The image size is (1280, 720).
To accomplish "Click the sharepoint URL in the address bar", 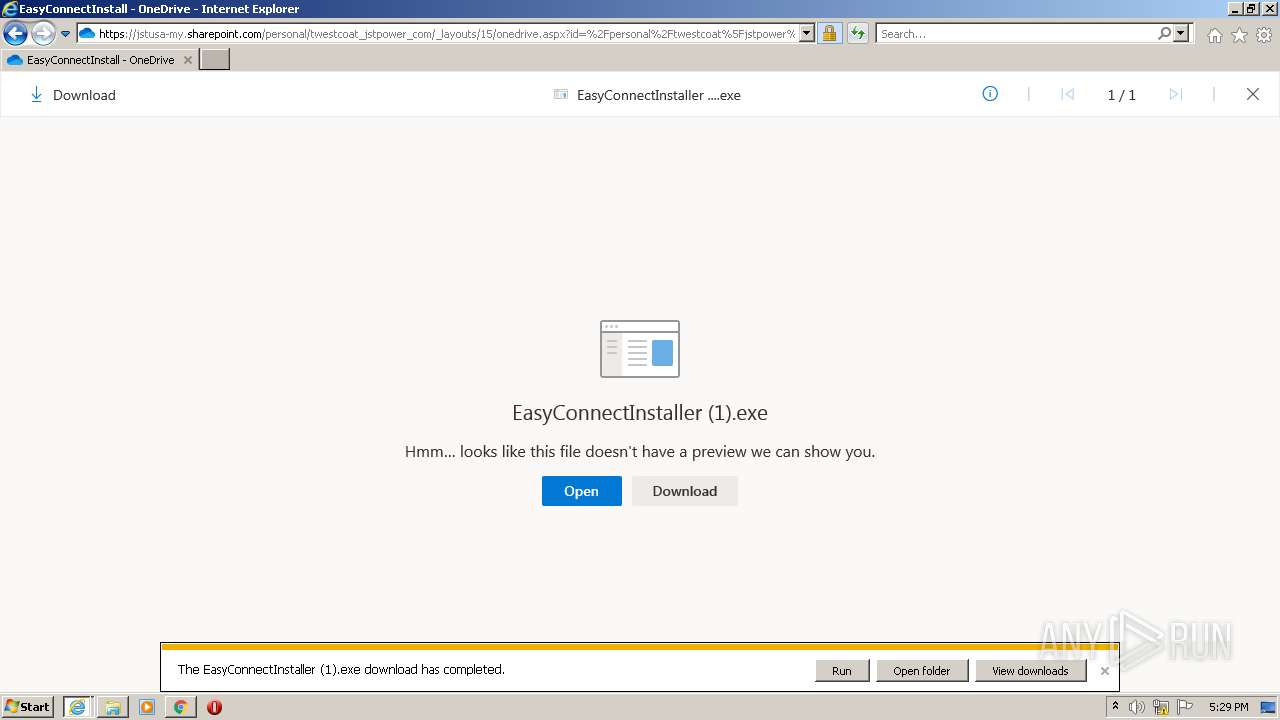I will coord(447,34).
